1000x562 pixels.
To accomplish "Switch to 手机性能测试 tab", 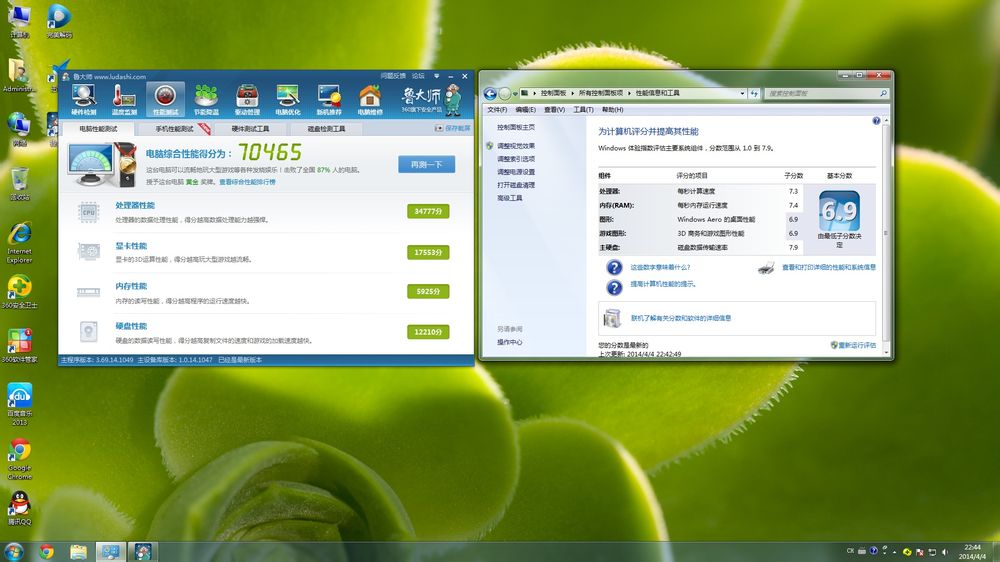I will point(175,129).
